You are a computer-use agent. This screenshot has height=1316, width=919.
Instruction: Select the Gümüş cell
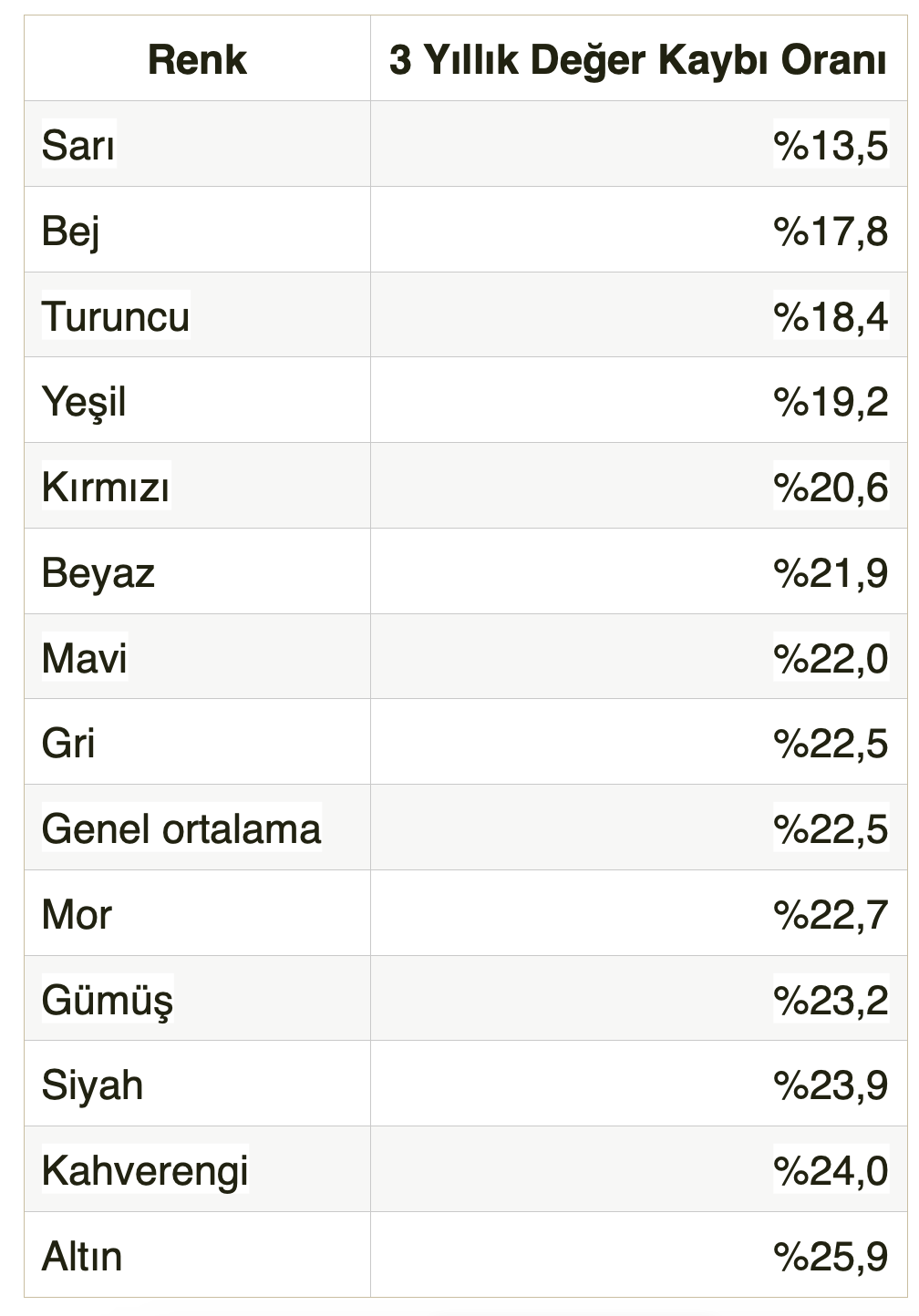[107, 1000]
